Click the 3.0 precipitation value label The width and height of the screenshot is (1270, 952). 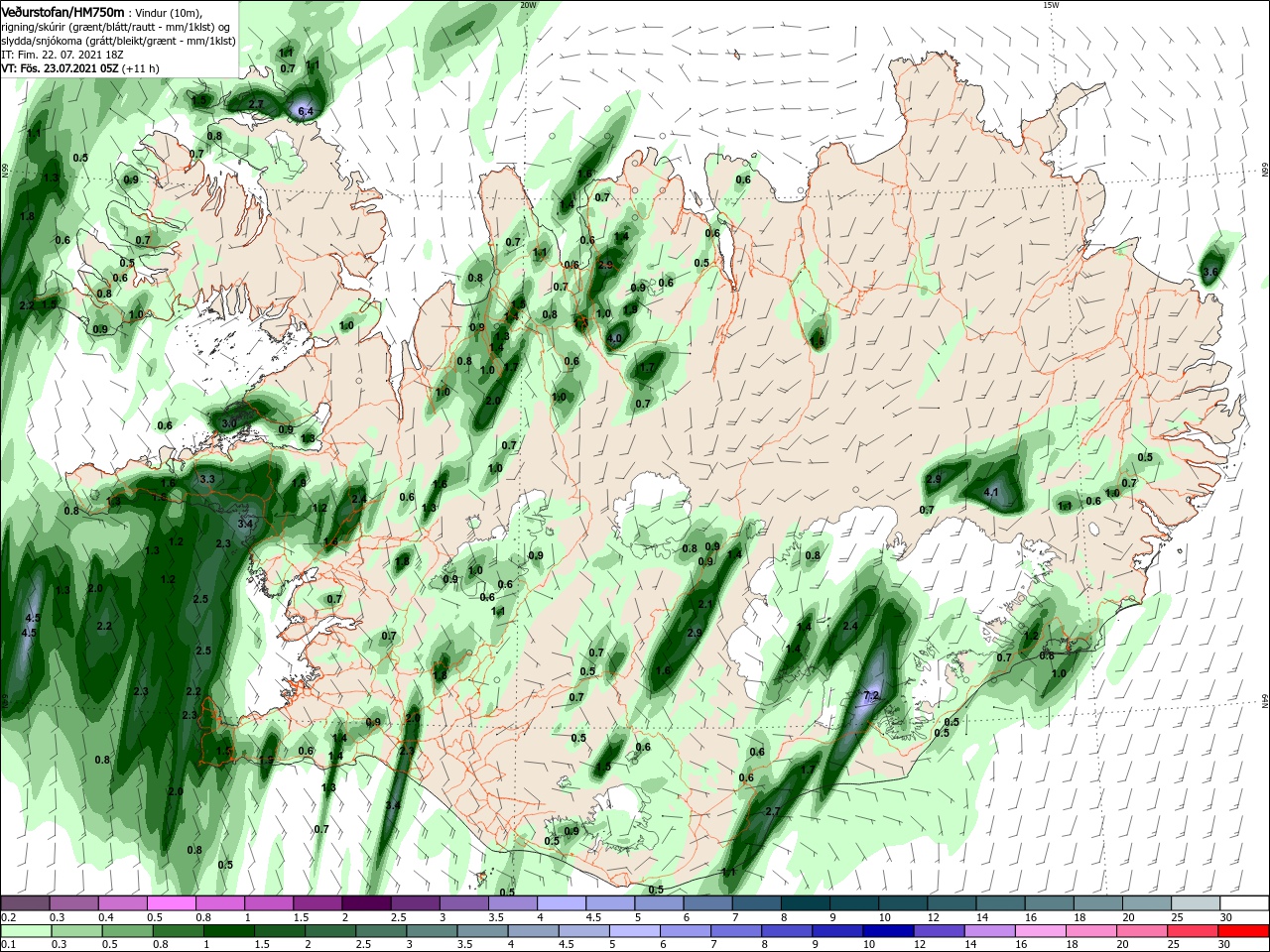tap(229, 423)
